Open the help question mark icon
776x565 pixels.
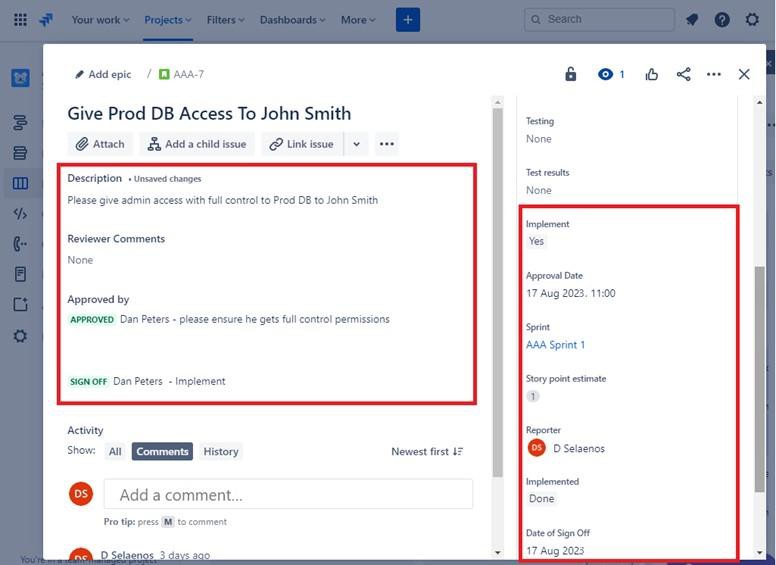point(722,20)
